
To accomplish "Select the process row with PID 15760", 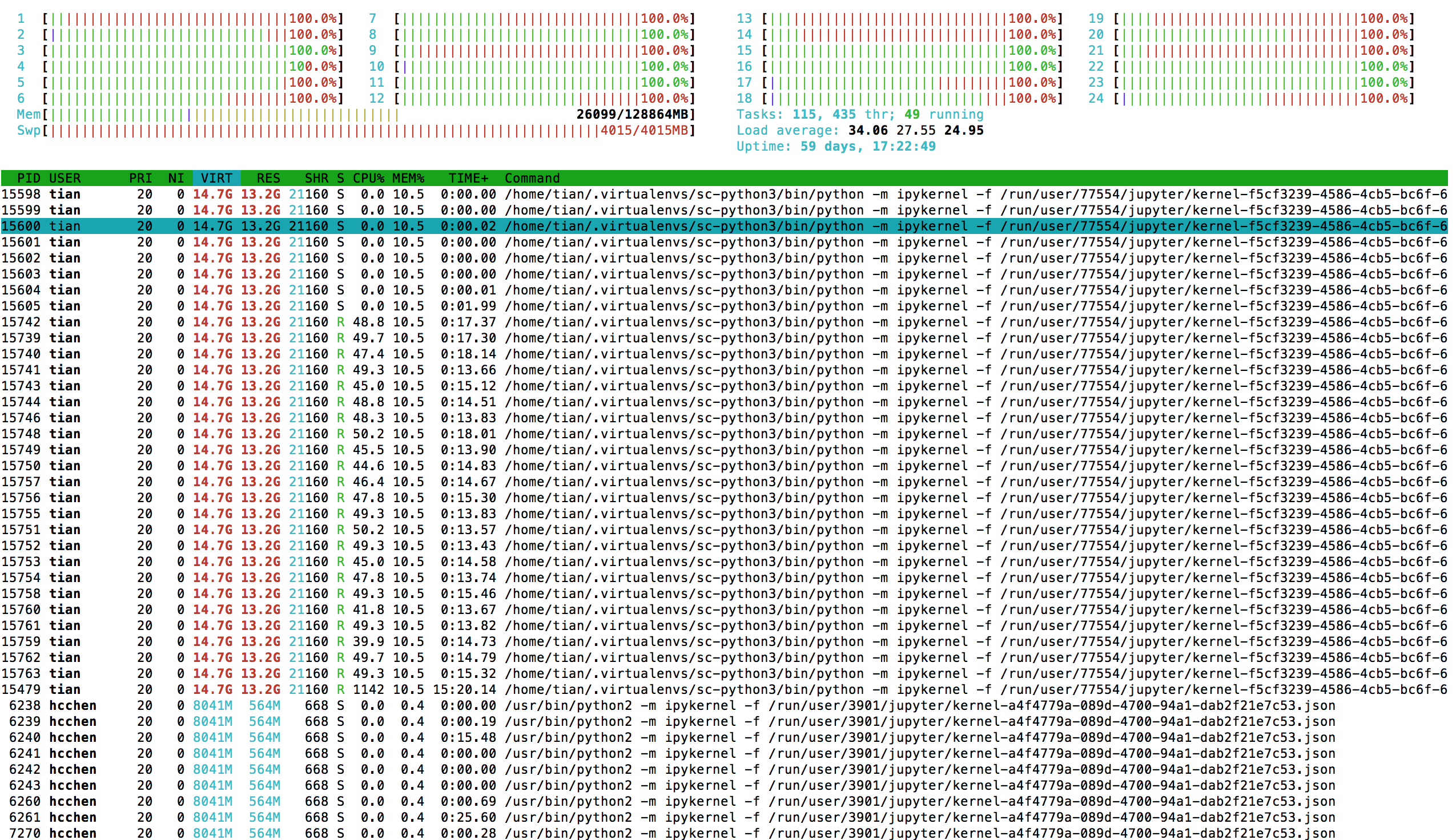I will (x=724, y=610).
